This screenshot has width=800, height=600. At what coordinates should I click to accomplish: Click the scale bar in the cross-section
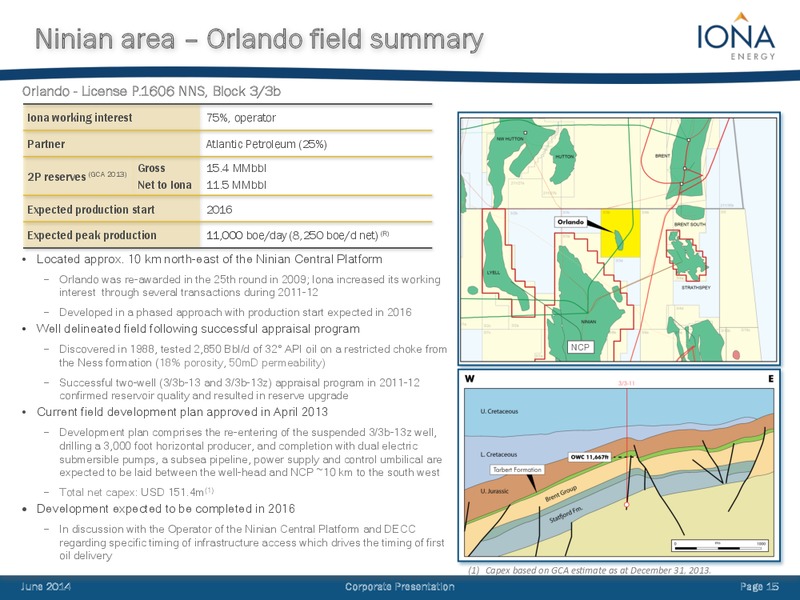pos(720,545)
